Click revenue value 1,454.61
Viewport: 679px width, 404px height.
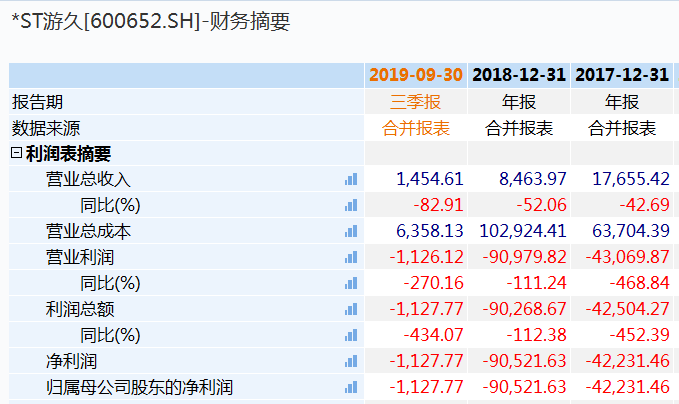pos(430,179)
